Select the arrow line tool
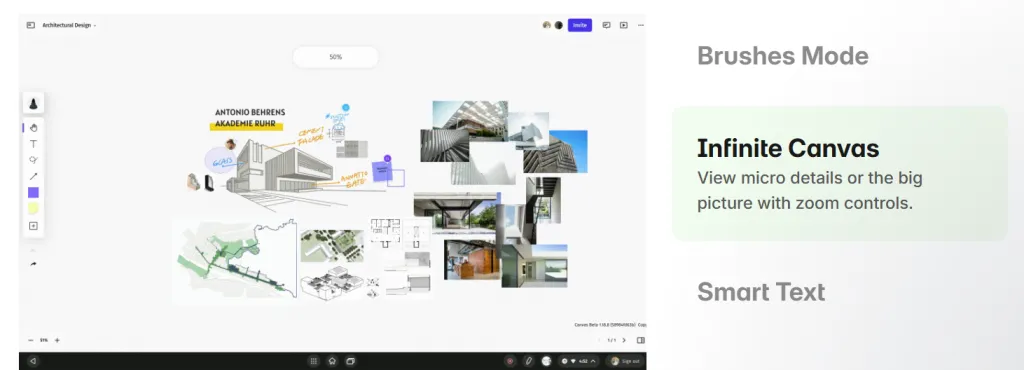 click(33, 176)
